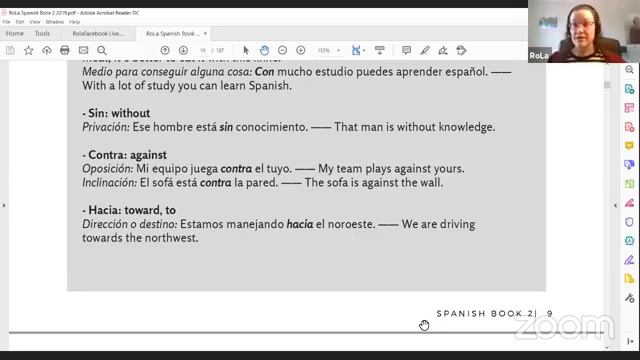
Task: Click the '- Hacia: toward, to' heading
Action: (x=129, y=210)
